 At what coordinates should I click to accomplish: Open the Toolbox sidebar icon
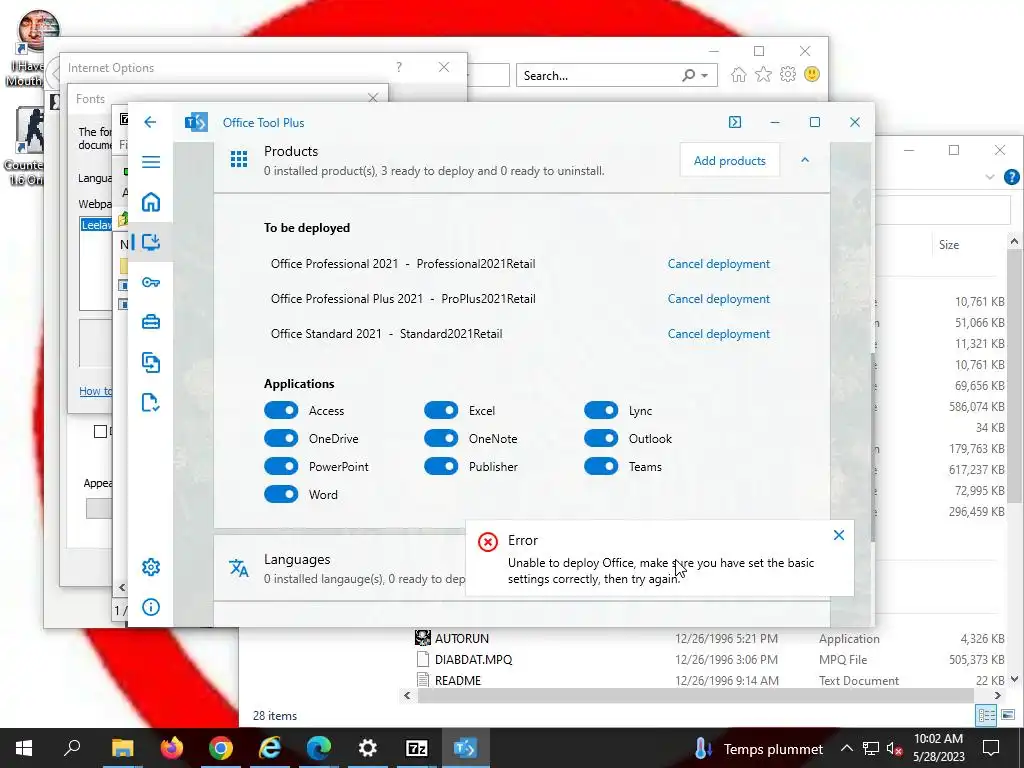click(151, 322)
